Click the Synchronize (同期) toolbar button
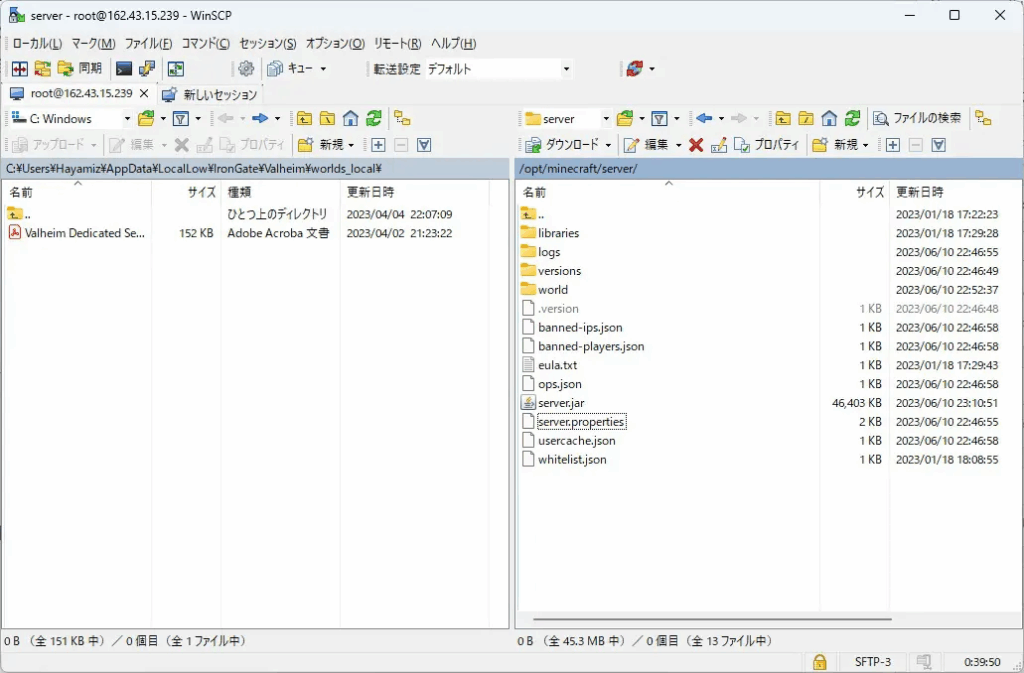 tap(80, 69)
